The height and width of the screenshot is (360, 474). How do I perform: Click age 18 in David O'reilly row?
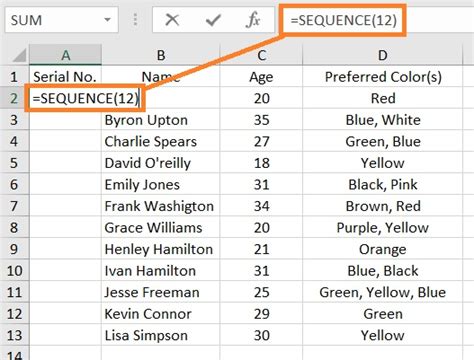click(x=261, y=163)
